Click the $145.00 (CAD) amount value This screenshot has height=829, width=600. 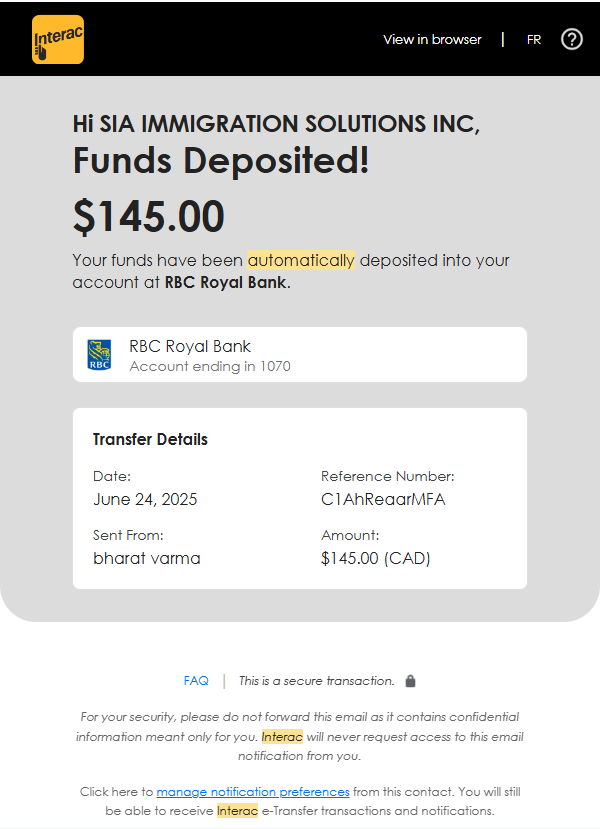point(376,558)
